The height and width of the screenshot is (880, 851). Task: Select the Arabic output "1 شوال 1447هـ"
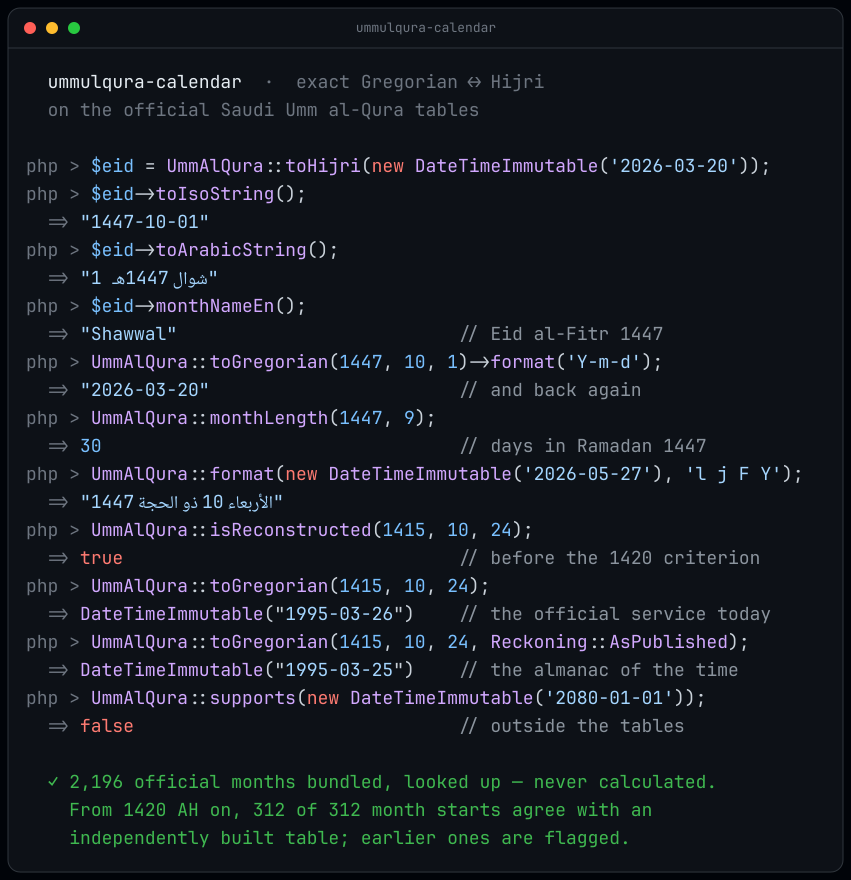click(149, 278)
